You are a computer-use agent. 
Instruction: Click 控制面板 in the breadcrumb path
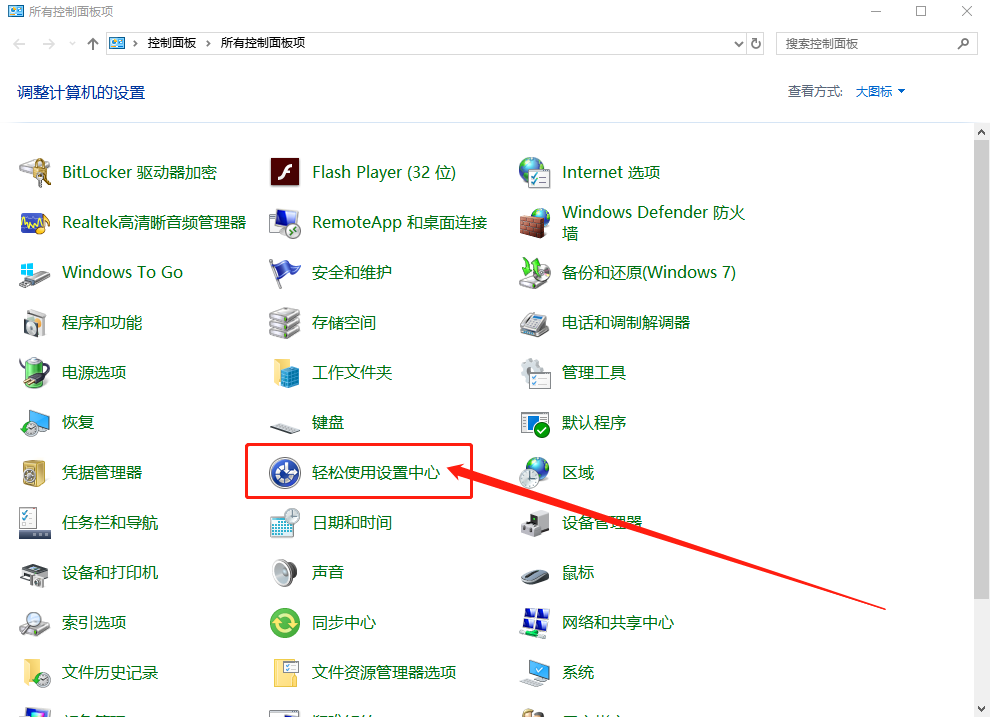(172, 43)
